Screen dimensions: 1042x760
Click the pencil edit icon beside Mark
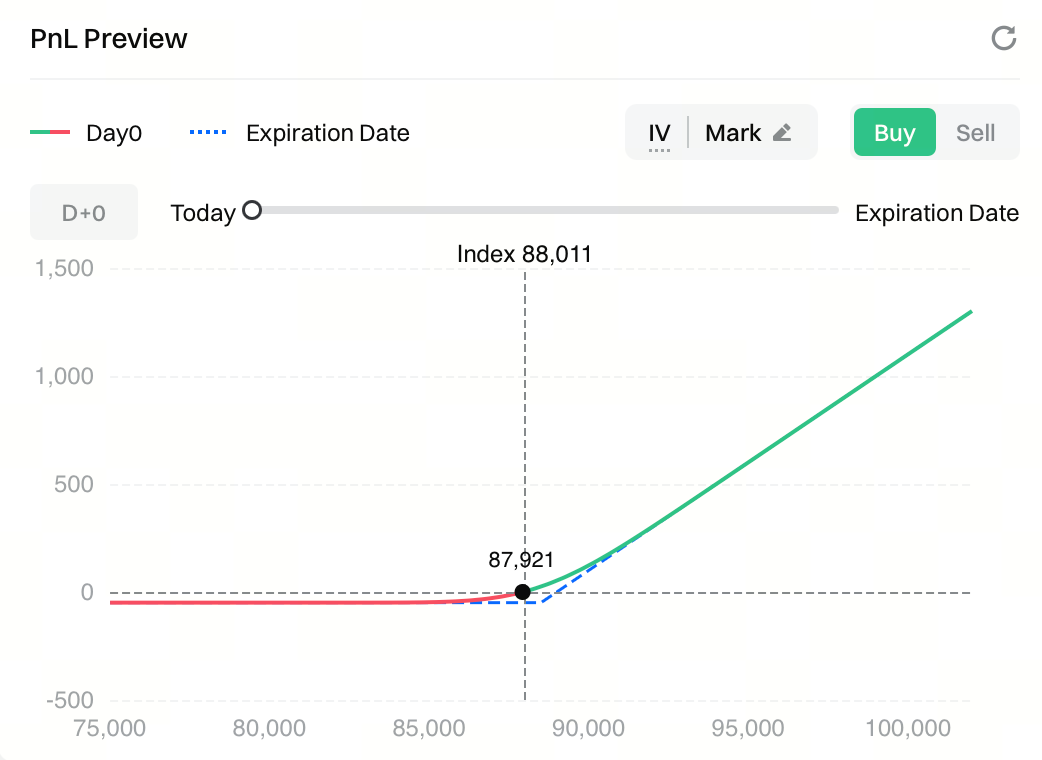click(782, 133)
